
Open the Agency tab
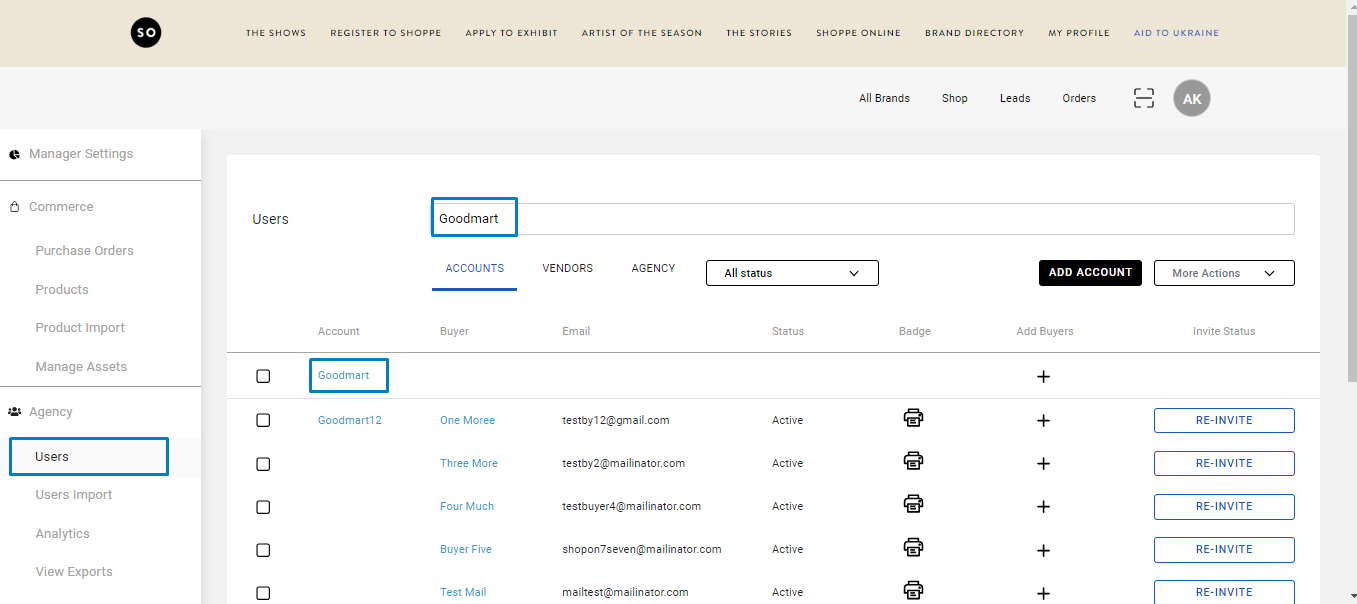[x=653, y=269]
